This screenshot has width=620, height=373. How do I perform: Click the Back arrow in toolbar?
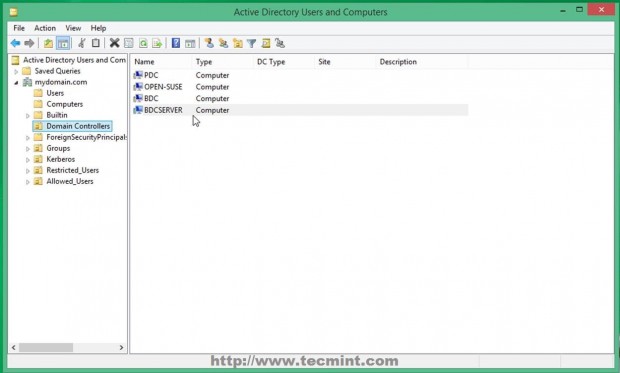point(15,43)
